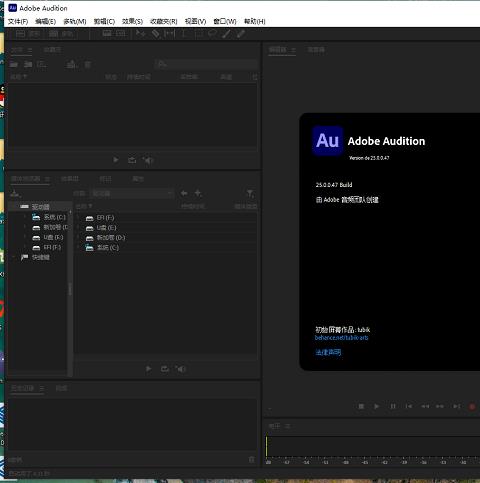
Task: Click Play in the editor transport
Action: click(377, 406)
